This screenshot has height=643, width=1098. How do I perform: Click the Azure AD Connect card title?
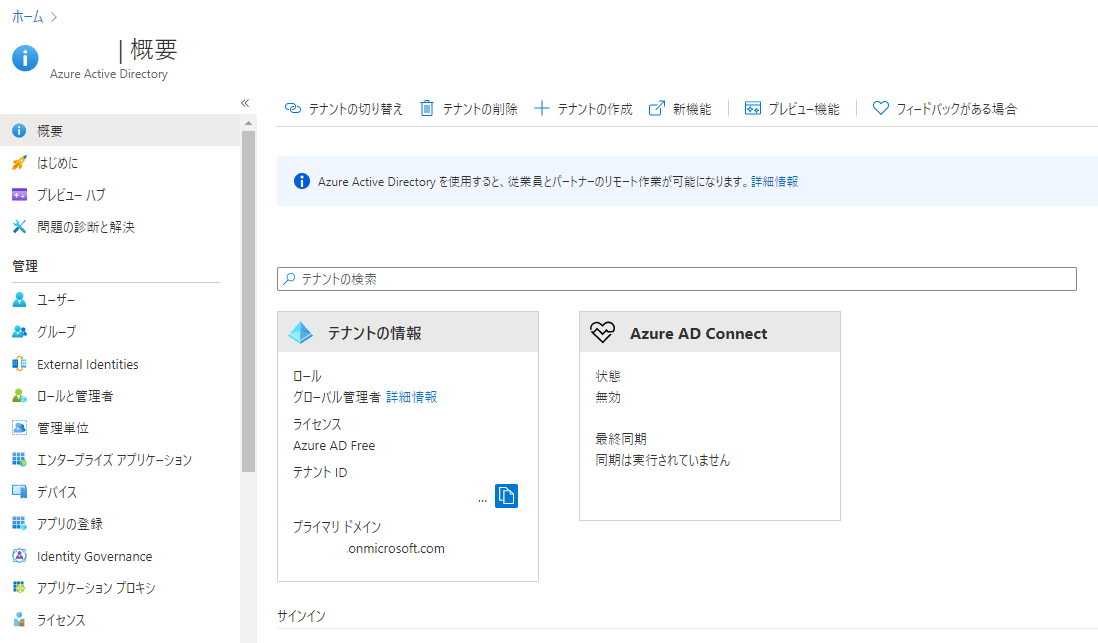(699, 333)
